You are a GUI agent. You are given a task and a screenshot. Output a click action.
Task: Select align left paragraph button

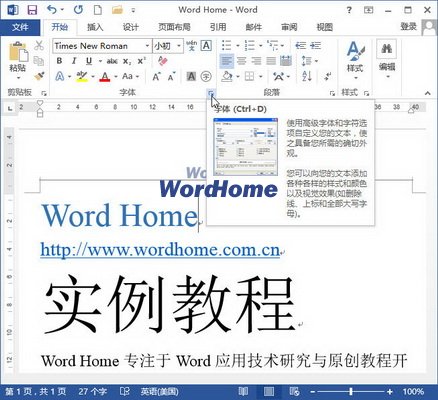pyautogui.click(x=227, y=61)
